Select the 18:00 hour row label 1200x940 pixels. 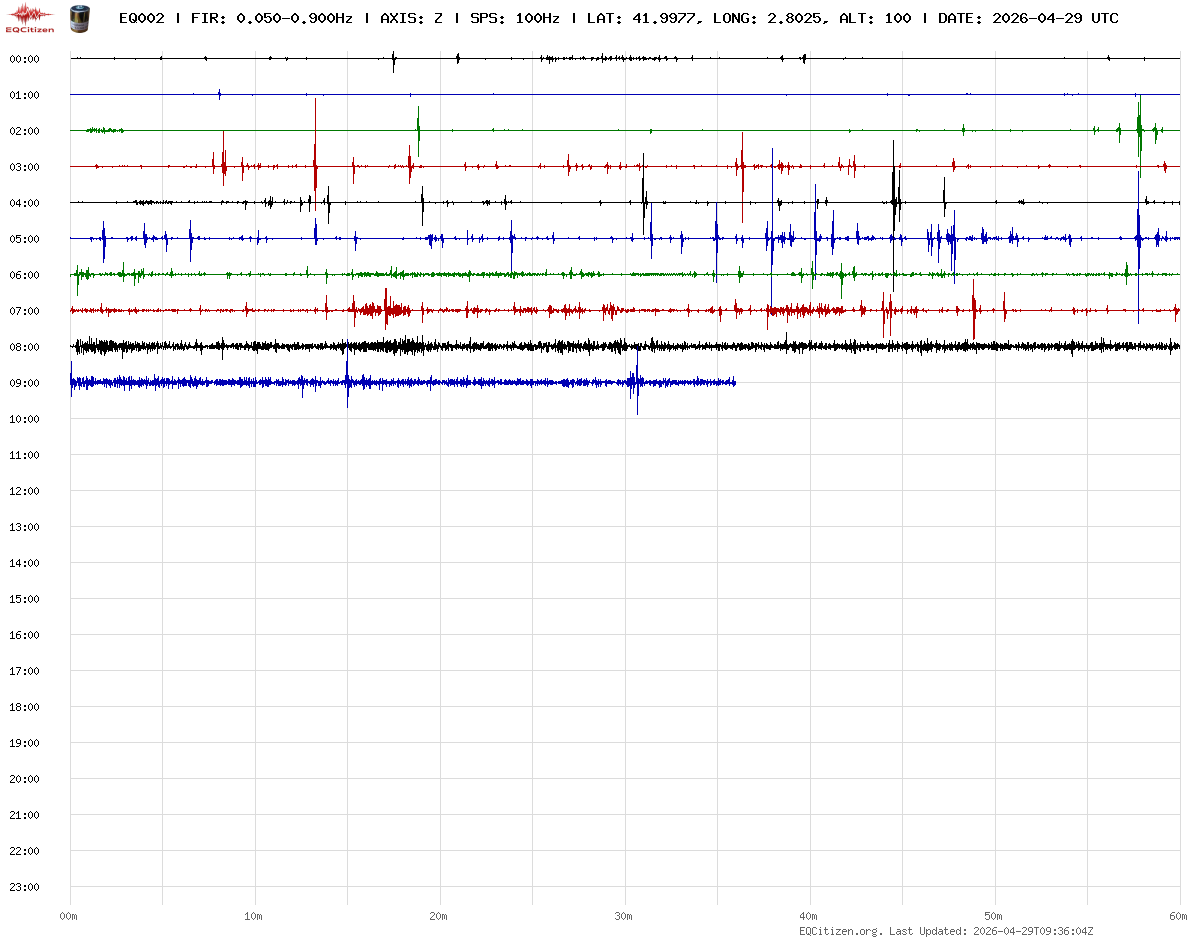[24, 707]
